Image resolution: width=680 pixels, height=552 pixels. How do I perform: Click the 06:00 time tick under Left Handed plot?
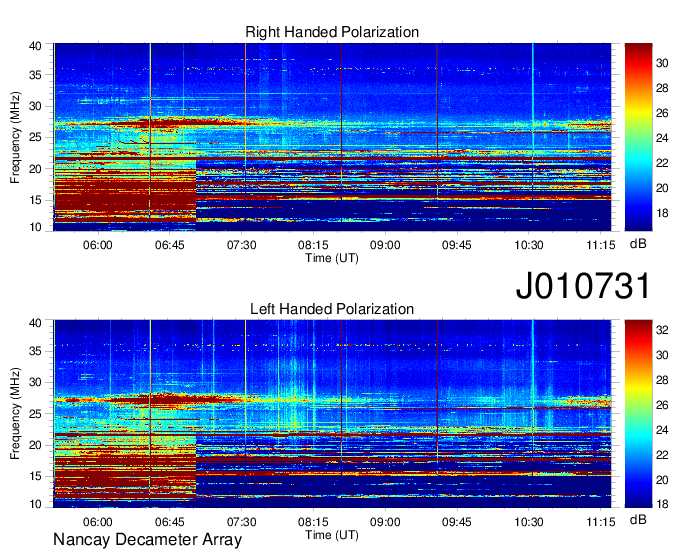98,522
